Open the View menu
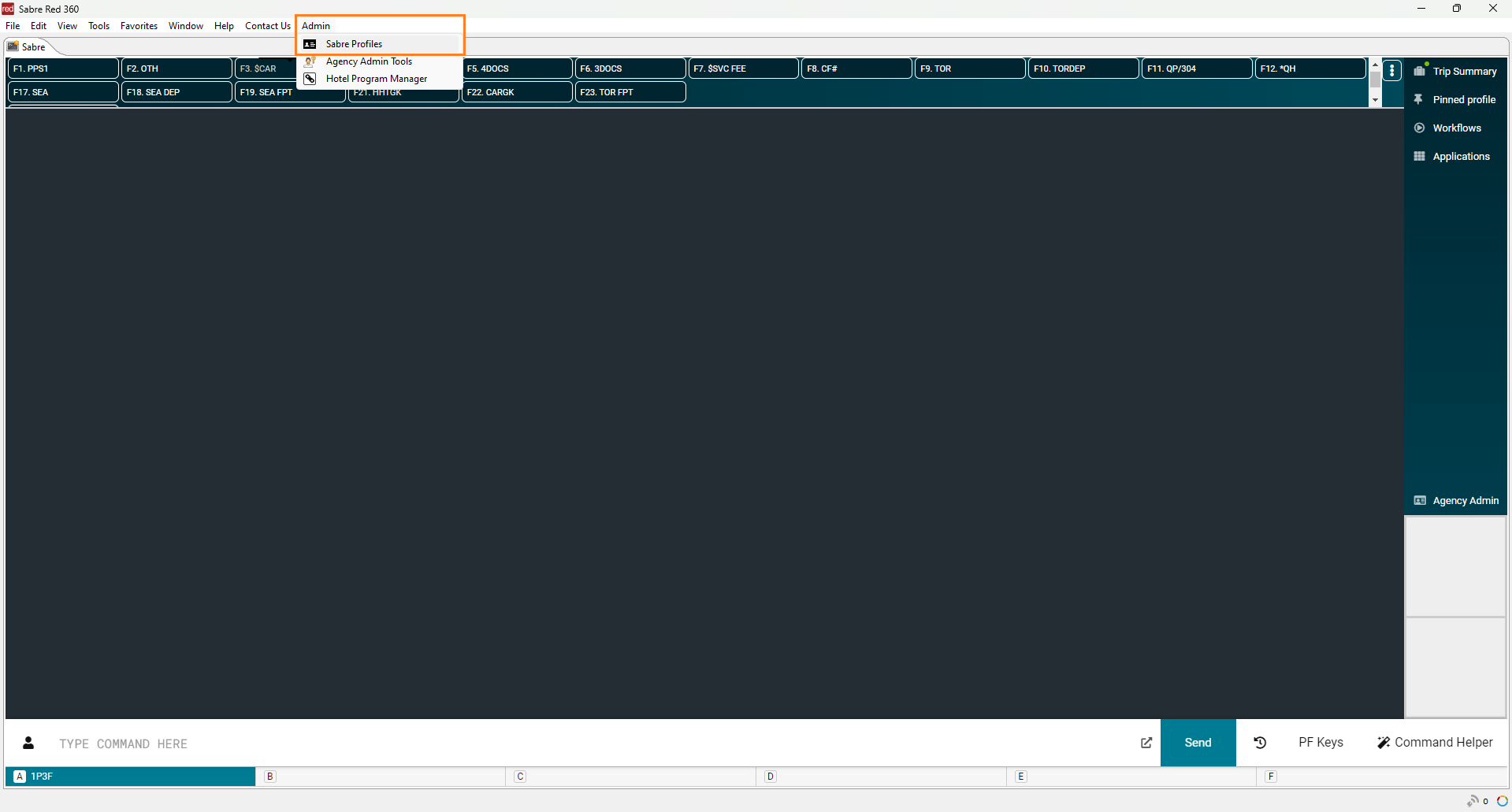Viewport: 1512px width, 812px height. [67, 26]
